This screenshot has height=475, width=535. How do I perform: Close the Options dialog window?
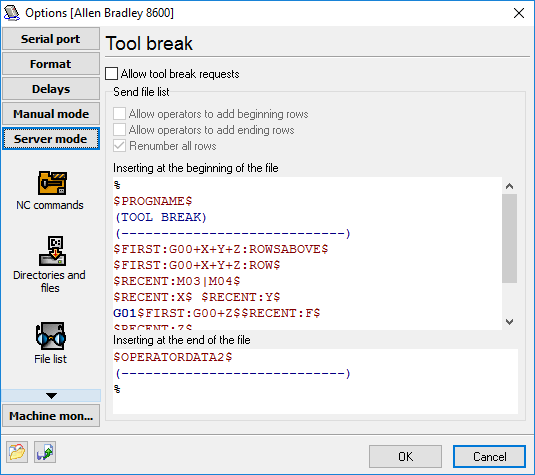coord(519,13)
